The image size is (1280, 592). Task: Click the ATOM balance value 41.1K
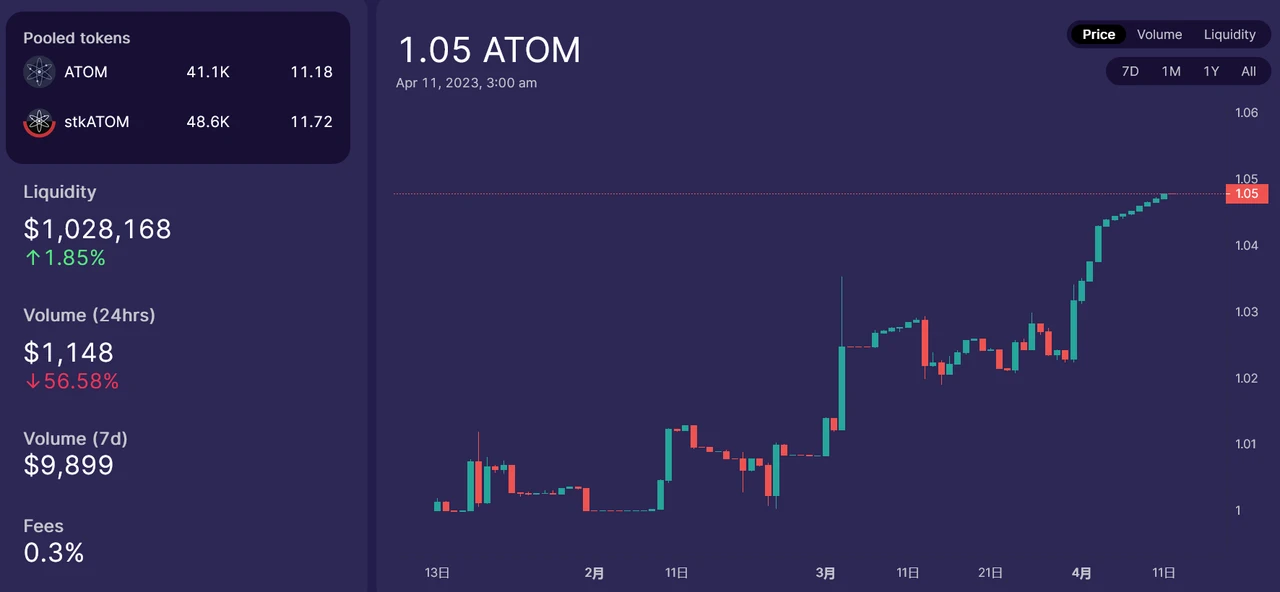coord(208,71)
